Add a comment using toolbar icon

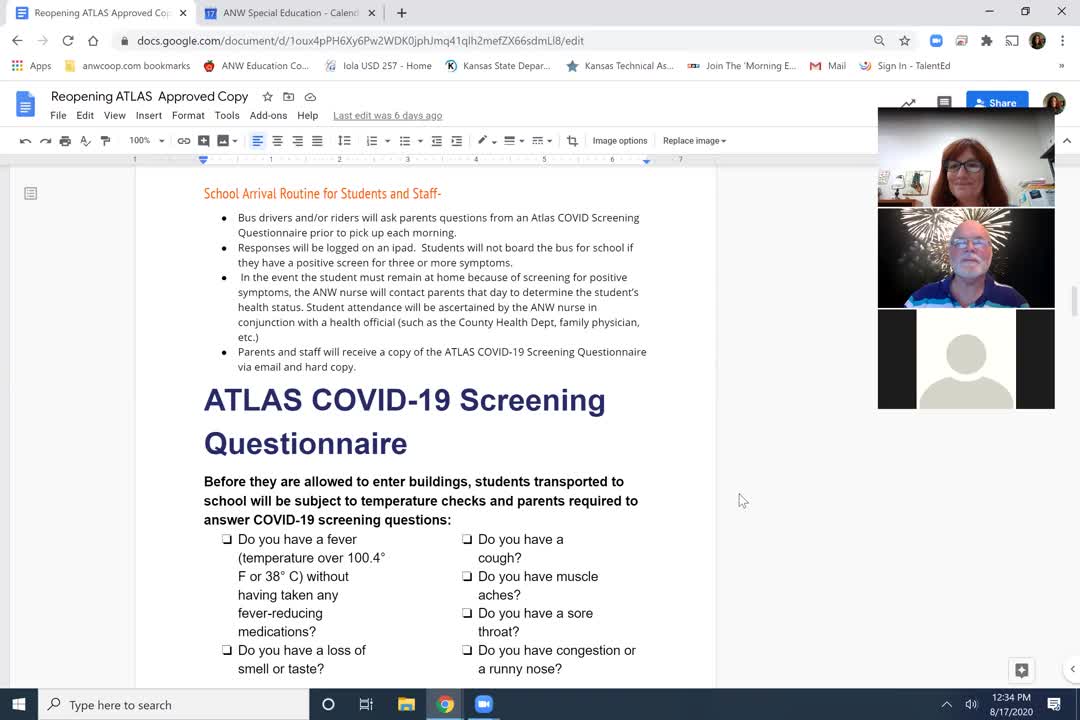(203, 141)
